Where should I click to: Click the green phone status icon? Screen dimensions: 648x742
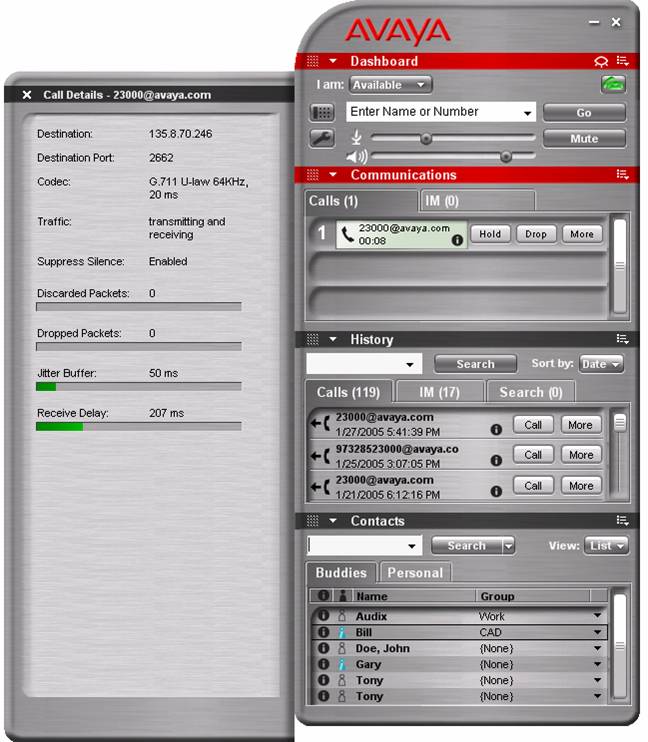click(x=613, y=85)
